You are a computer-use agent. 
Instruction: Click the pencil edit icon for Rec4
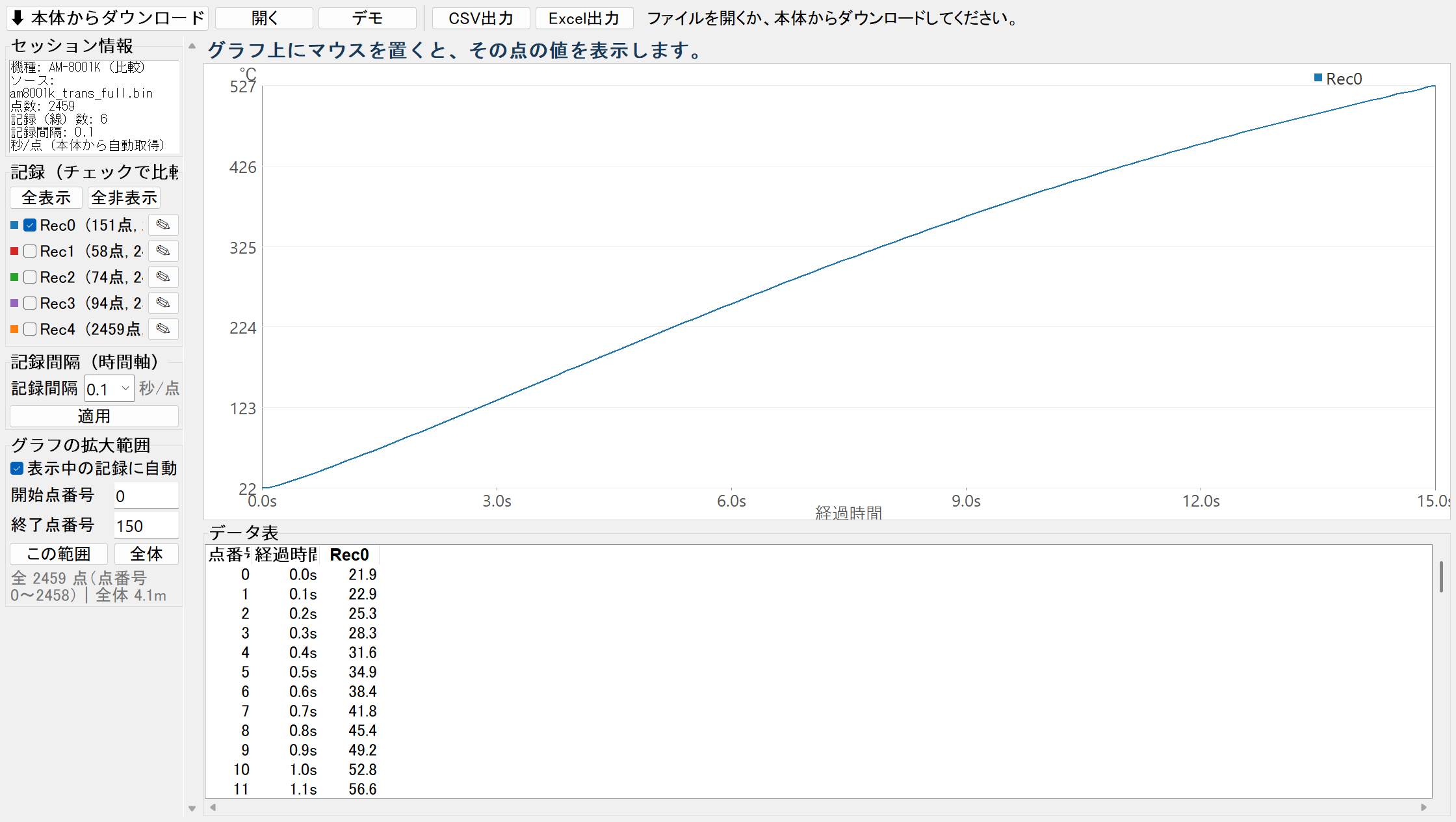tap(163, 329)
